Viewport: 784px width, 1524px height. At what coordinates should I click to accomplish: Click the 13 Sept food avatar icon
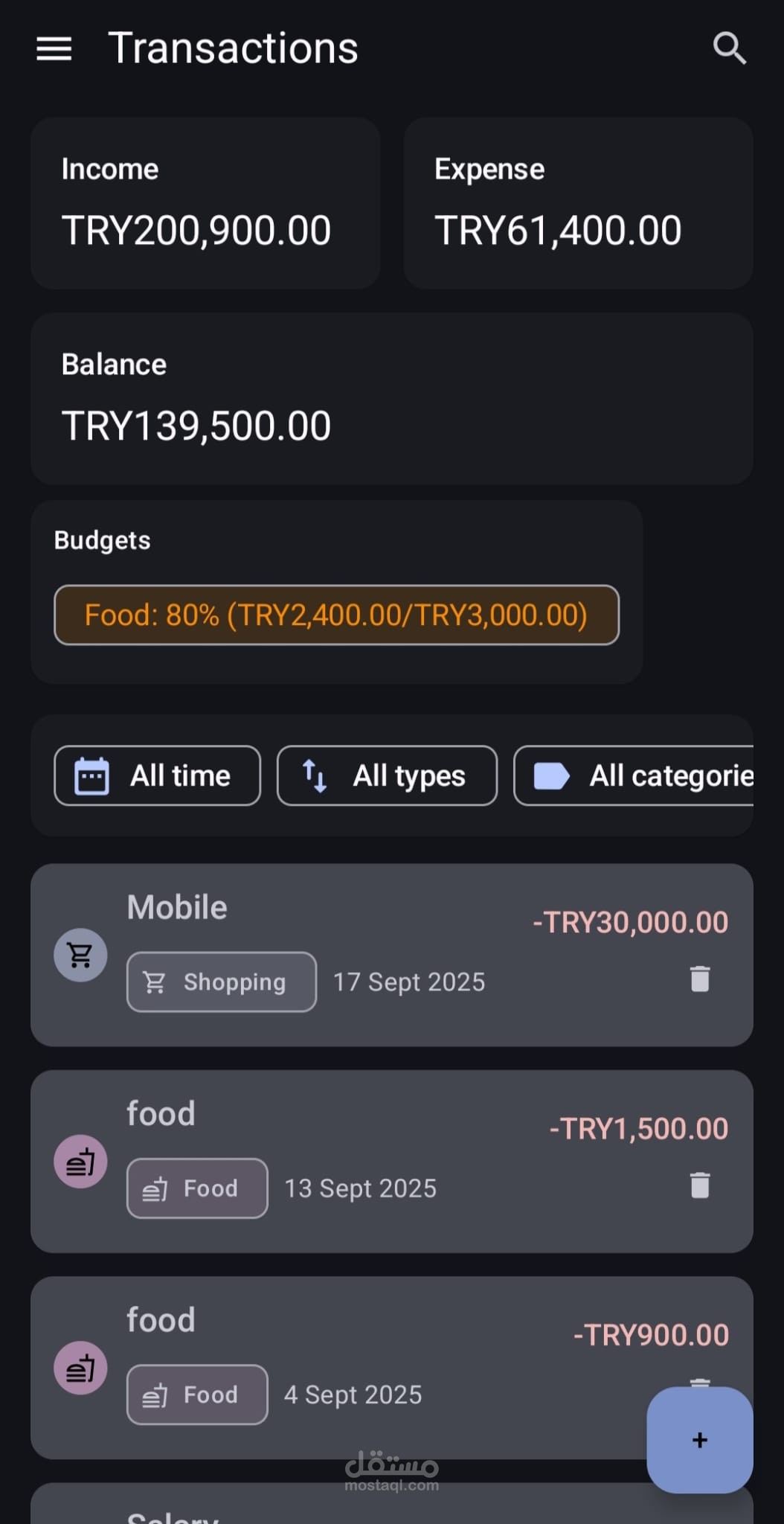80,1162
